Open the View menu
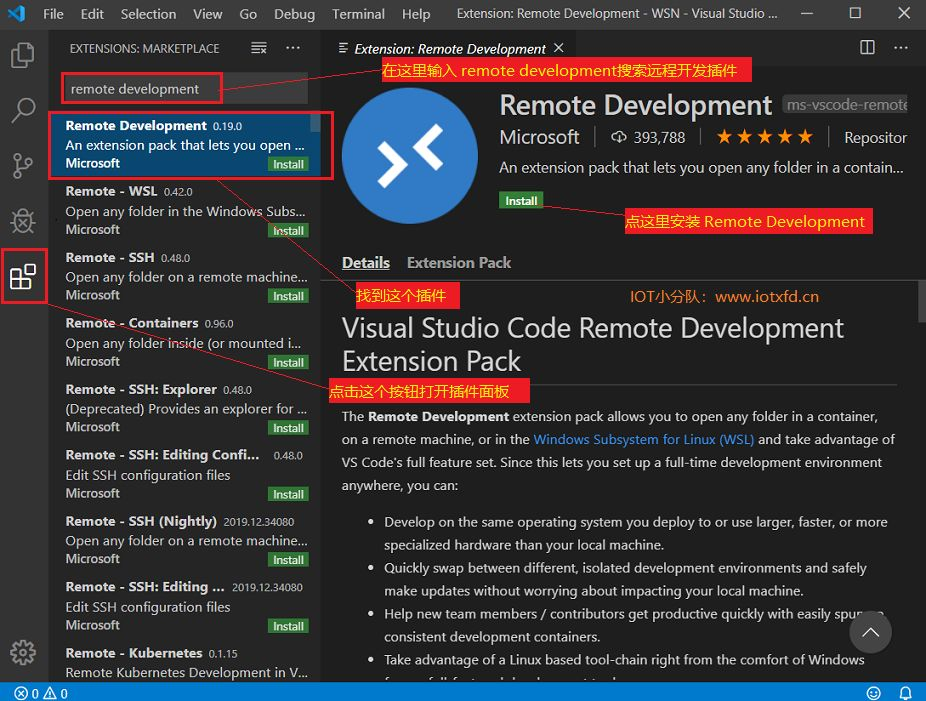Screen dimensions: 926x701 208,14
